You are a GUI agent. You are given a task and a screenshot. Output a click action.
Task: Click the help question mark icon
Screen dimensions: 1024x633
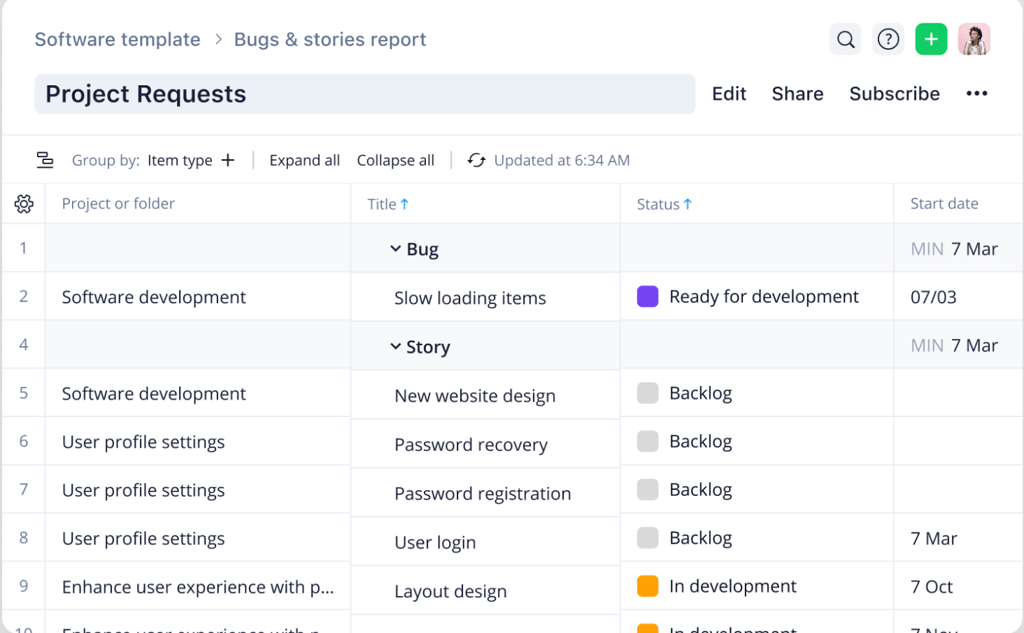coord(888,39)
